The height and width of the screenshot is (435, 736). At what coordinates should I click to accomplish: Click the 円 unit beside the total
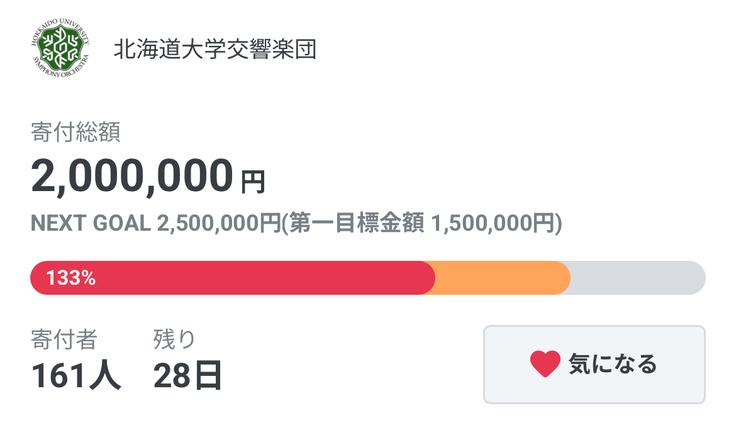[x=254, y=182]
